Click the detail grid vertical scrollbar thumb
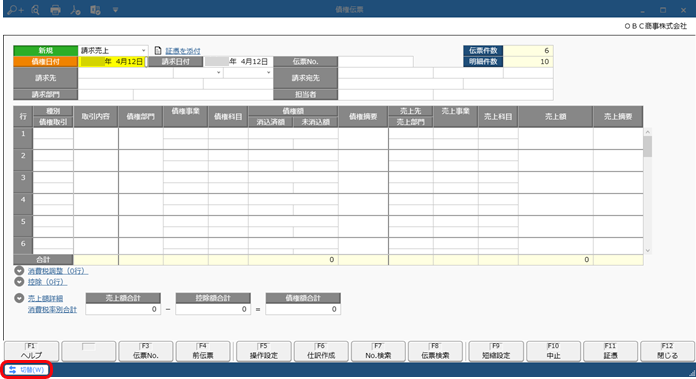This screenshot has width=696, height=379. pos(648,146)
